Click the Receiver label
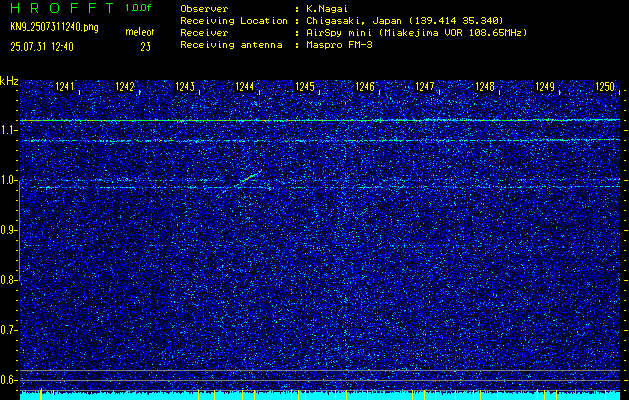629x400 pixels. (x=204, y=33)
